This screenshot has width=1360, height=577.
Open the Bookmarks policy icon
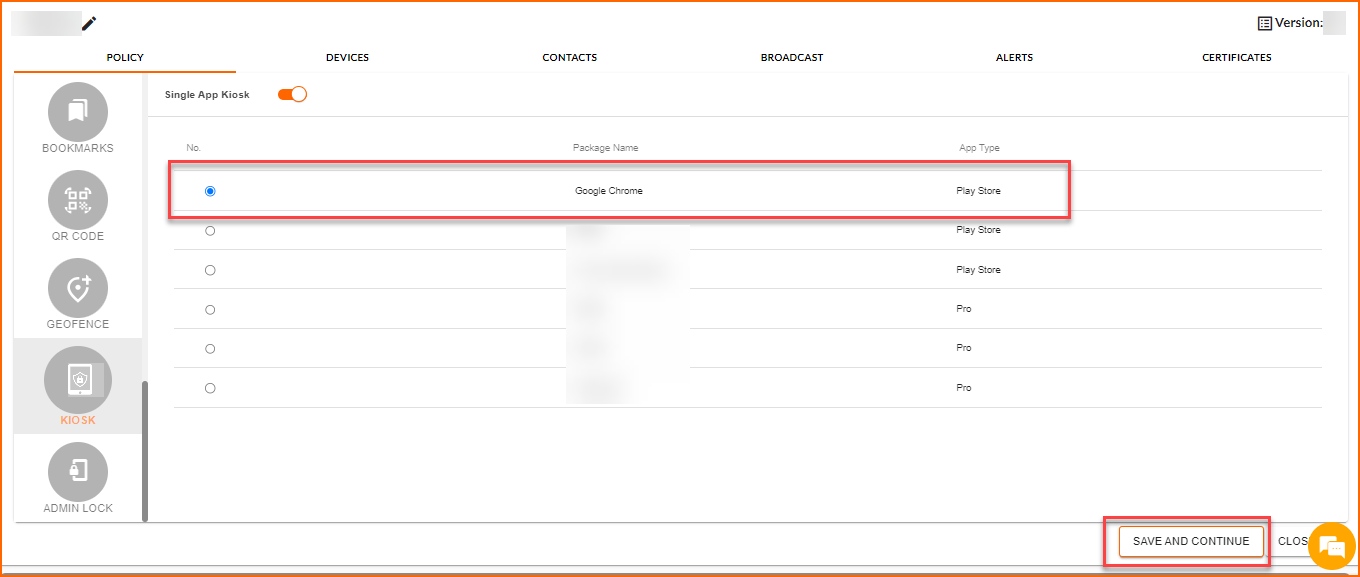pyautogui.click(x=78, y=112)
